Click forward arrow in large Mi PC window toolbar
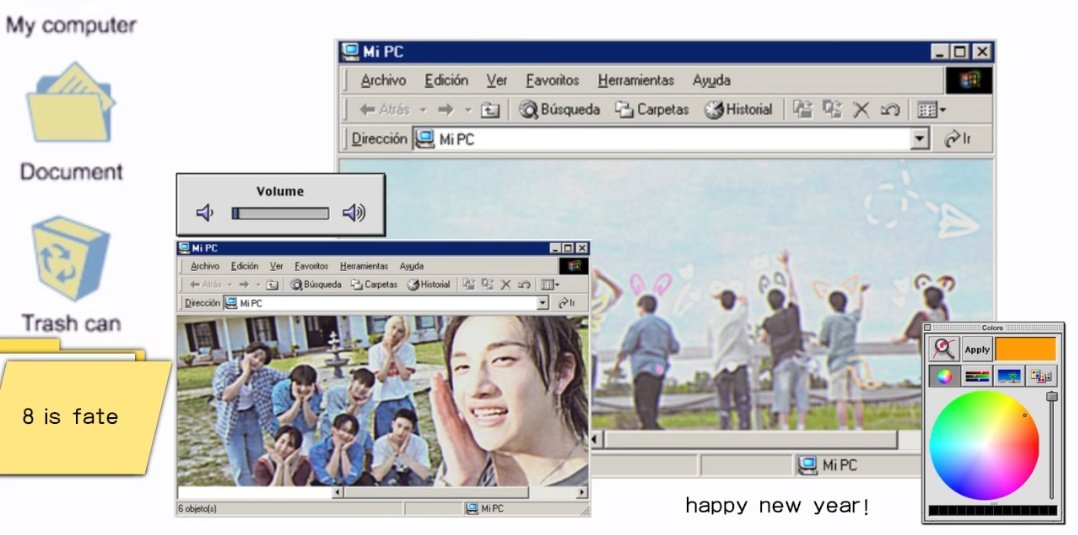The height and width of the screenshot is (535, 1078). click(x=446, y=109)
